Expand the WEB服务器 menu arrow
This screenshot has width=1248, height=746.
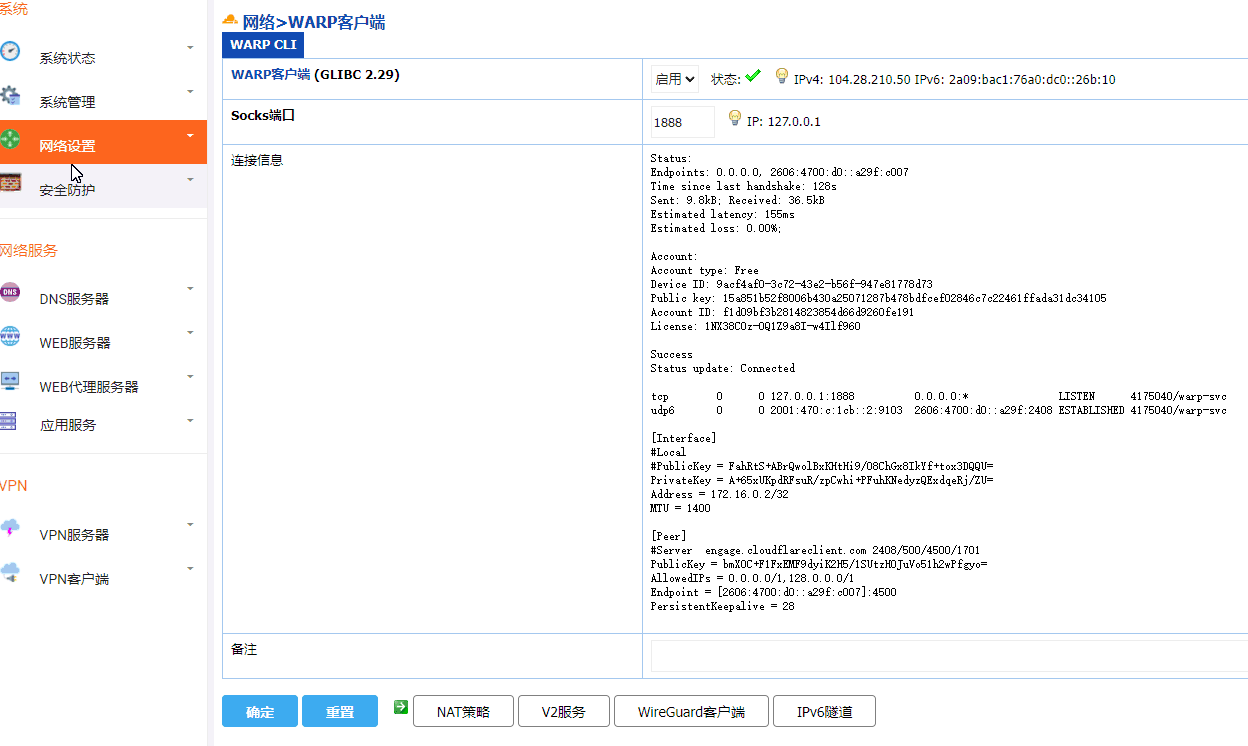[x=190, y=333]
